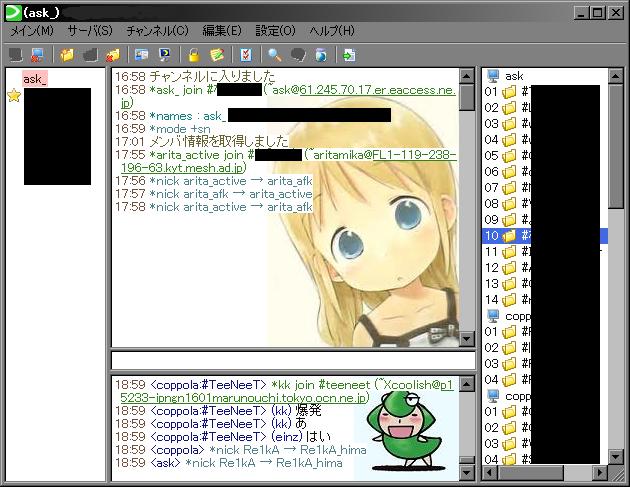This screenshot has height=487, width=630.
Task: Click the disconnect server icon with red X
Action: click(38, 55)
